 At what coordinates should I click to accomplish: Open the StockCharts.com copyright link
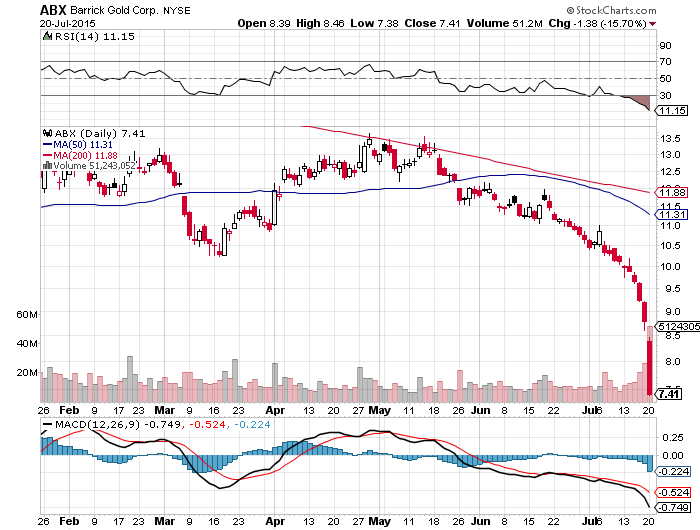click(611, 10)
